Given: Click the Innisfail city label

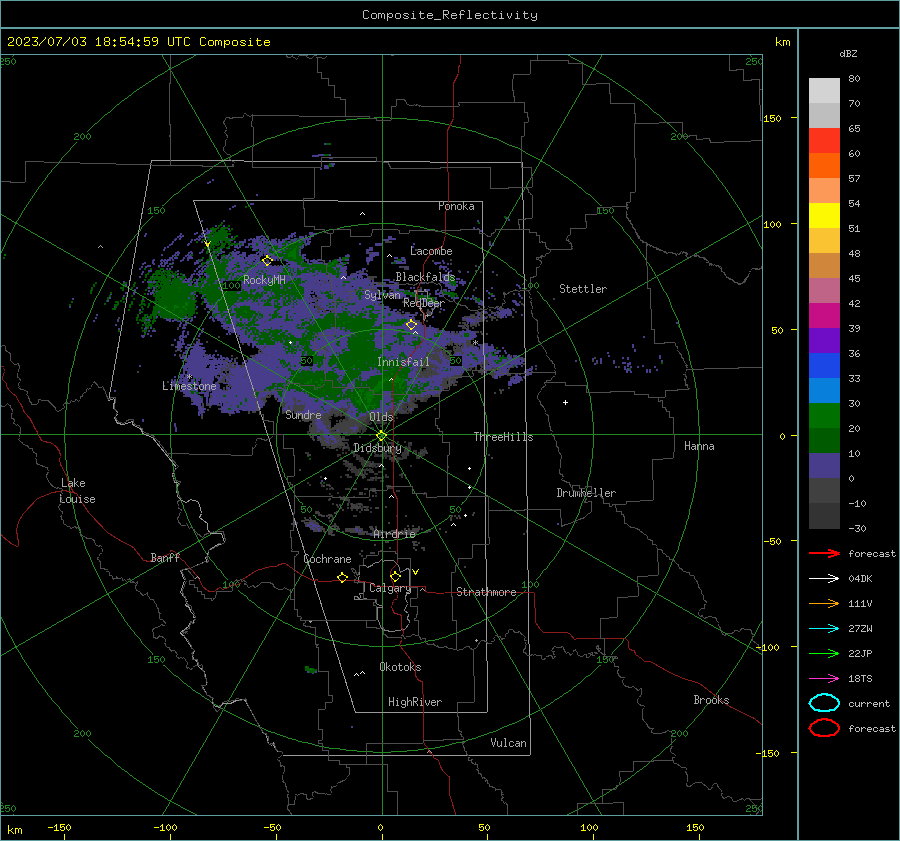Looking at the screenshot, I should click(x=403, y=362).
